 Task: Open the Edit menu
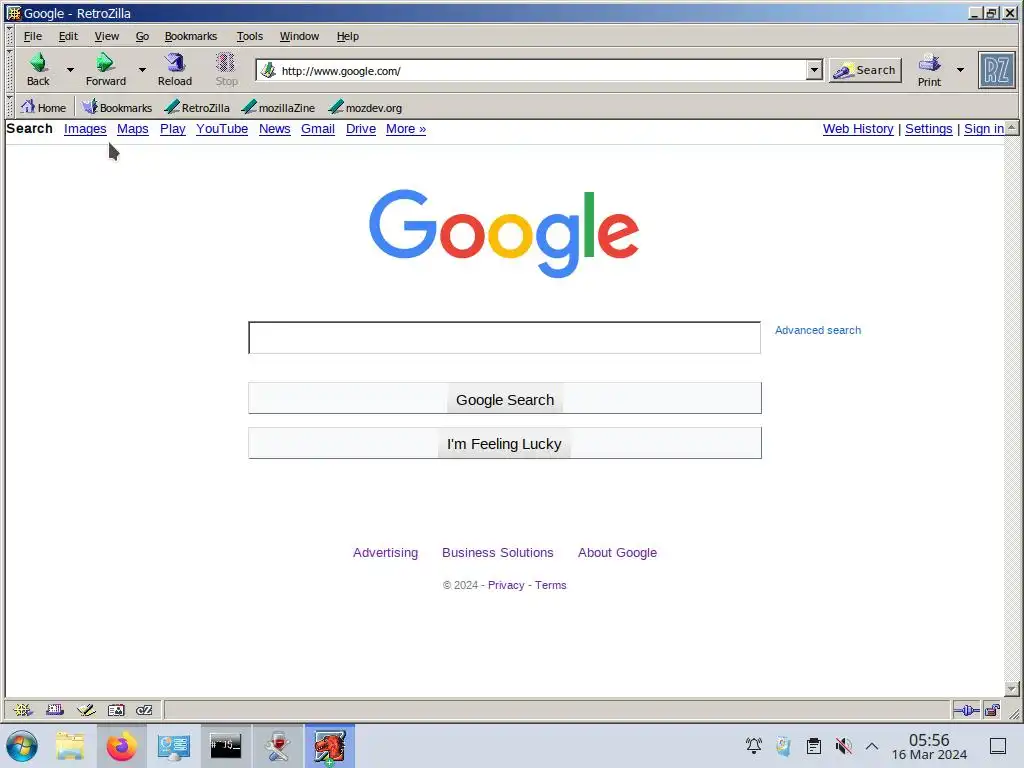[68, 36]
